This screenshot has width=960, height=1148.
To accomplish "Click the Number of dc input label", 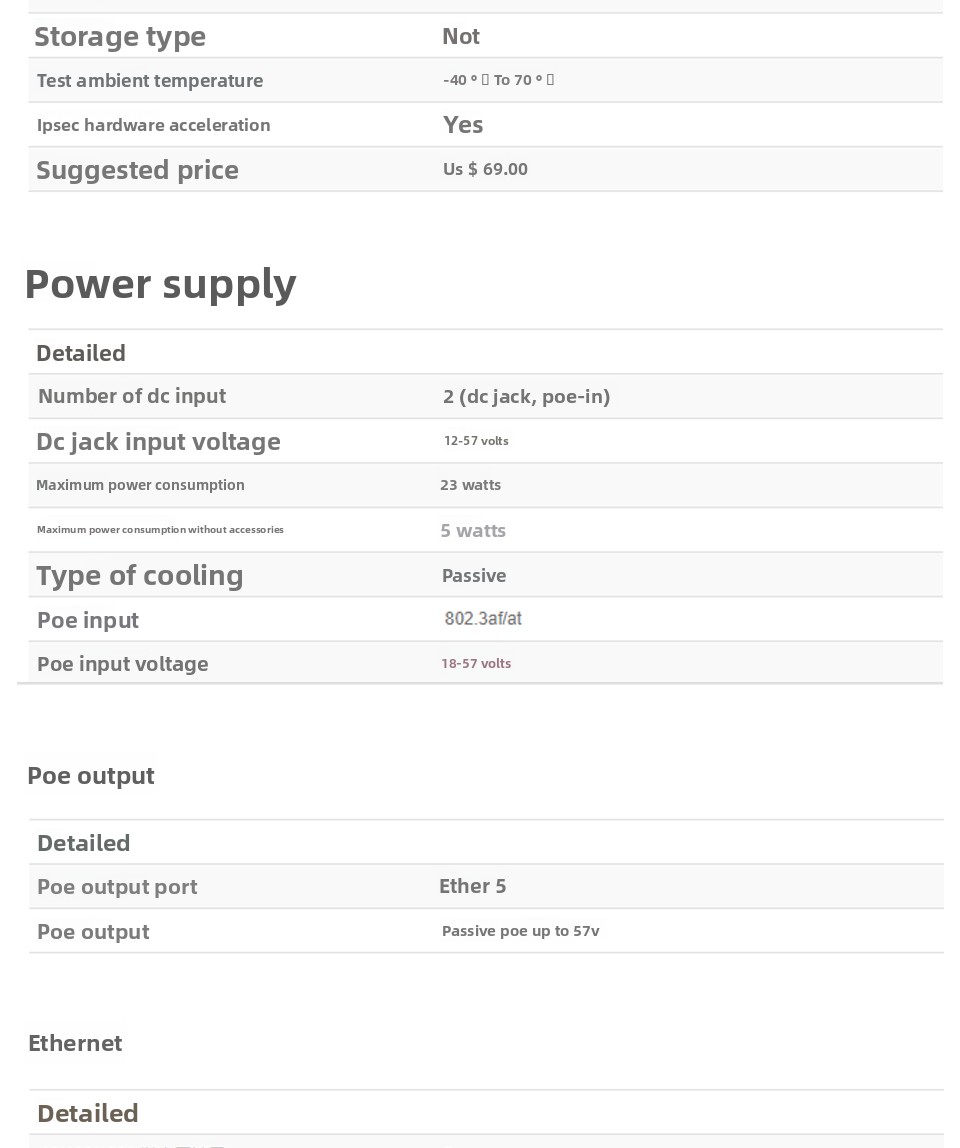I will point(132,396).
